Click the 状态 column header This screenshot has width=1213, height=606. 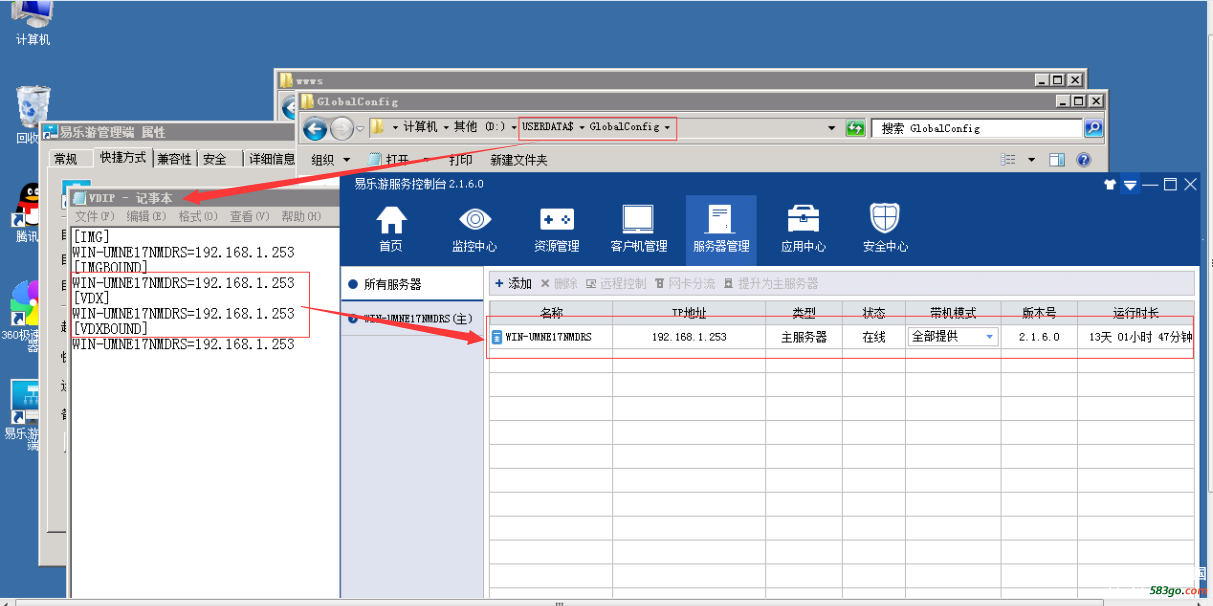coord(874,313)
